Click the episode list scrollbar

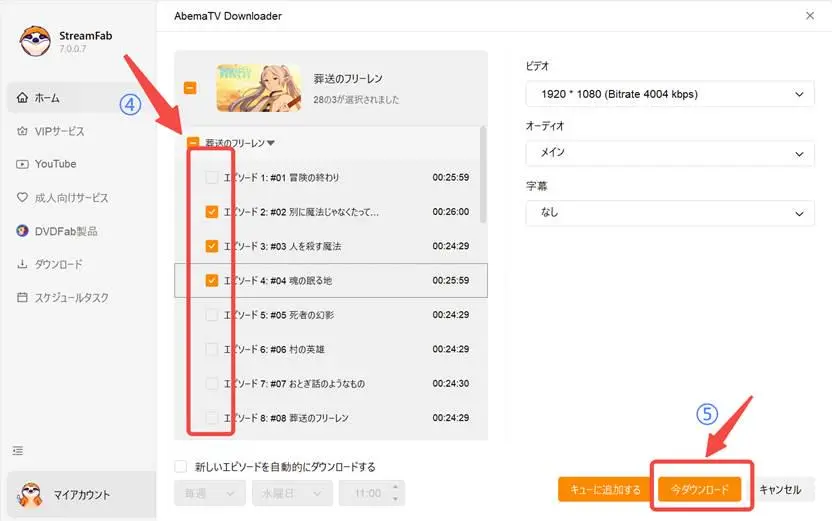(x=483, y=175)
